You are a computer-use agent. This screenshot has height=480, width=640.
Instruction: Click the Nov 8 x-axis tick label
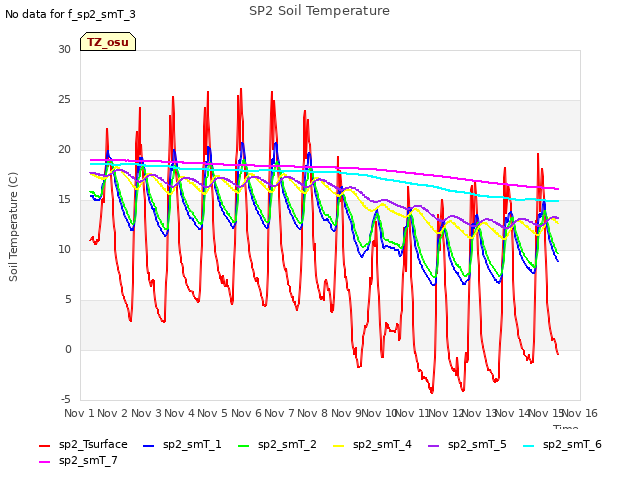[312, 413]
